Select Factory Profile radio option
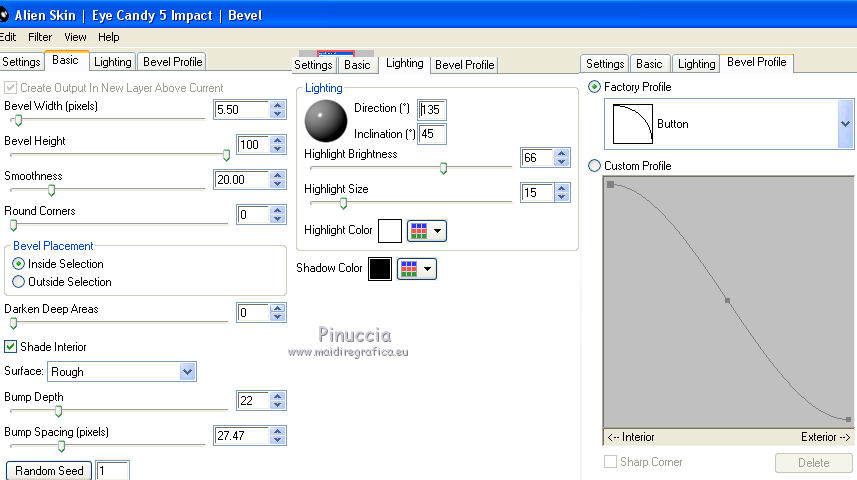The image size is (857, 480). [x=594, y=87]
